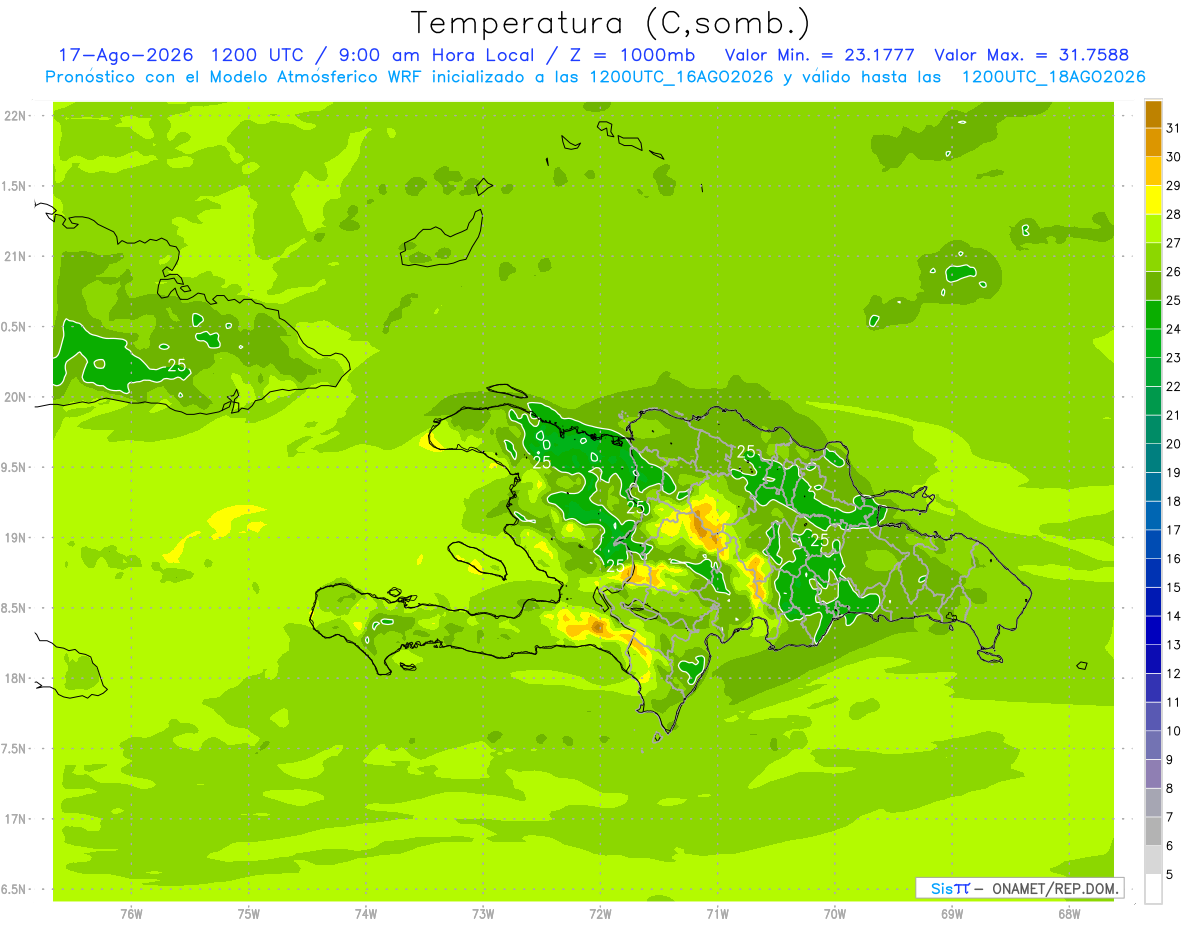The width and height of the screenshot is (1200, 927).
Task: Click the legend value "16"
Action: (x=1174, y=559)
